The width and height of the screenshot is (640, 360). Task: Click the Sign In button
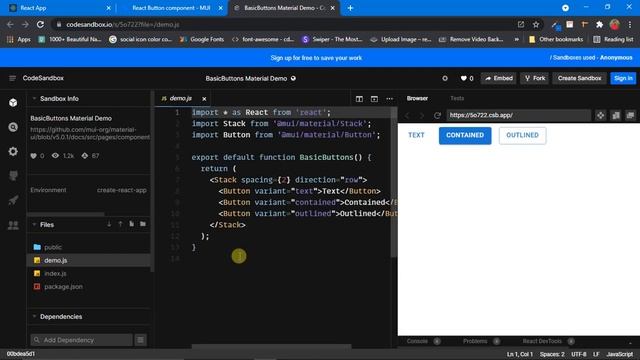pyautogui.click(x=623, y=78)
